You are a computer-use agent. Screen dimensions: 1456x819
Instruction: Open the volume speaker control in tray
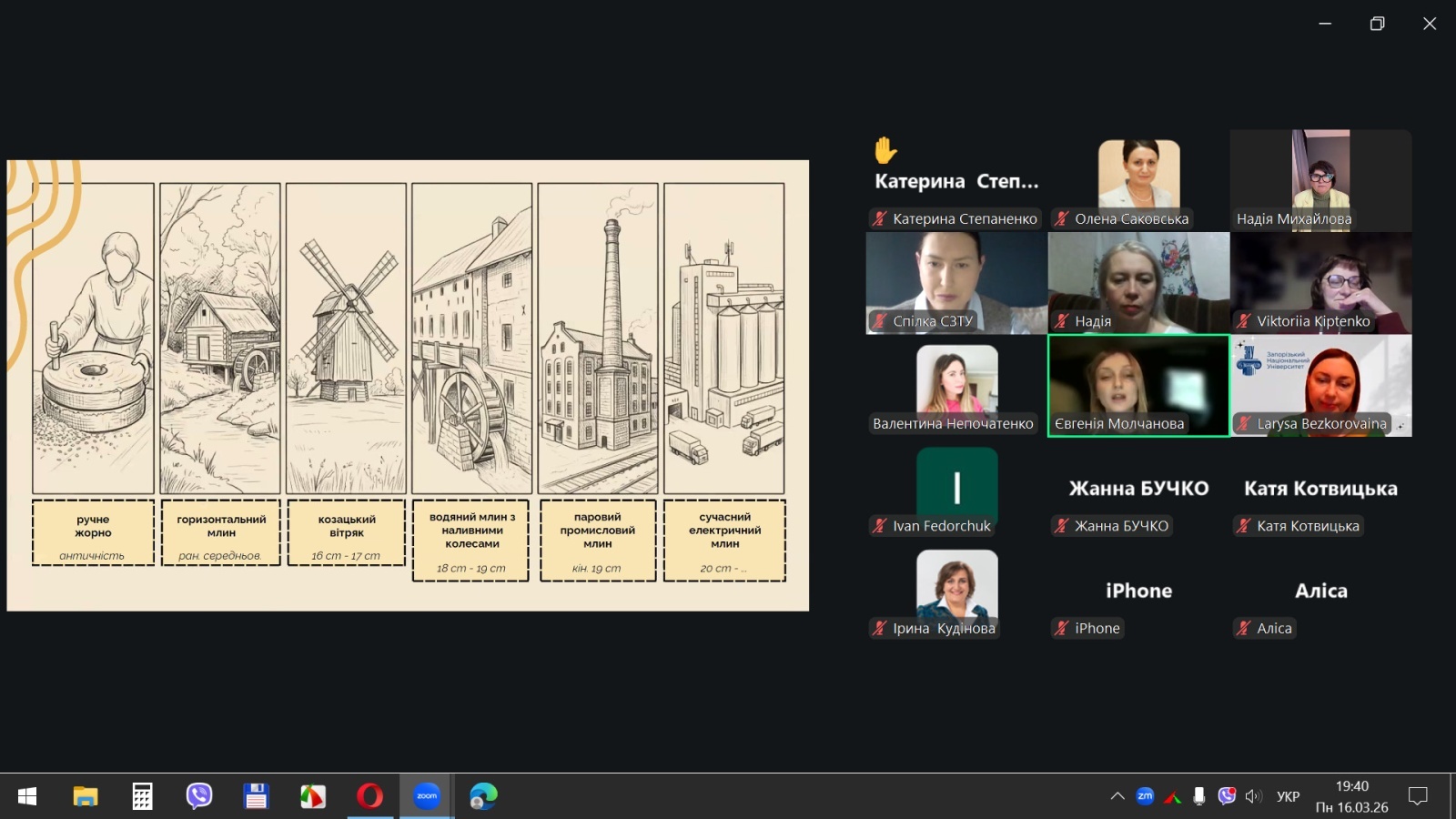(1253, 796)
